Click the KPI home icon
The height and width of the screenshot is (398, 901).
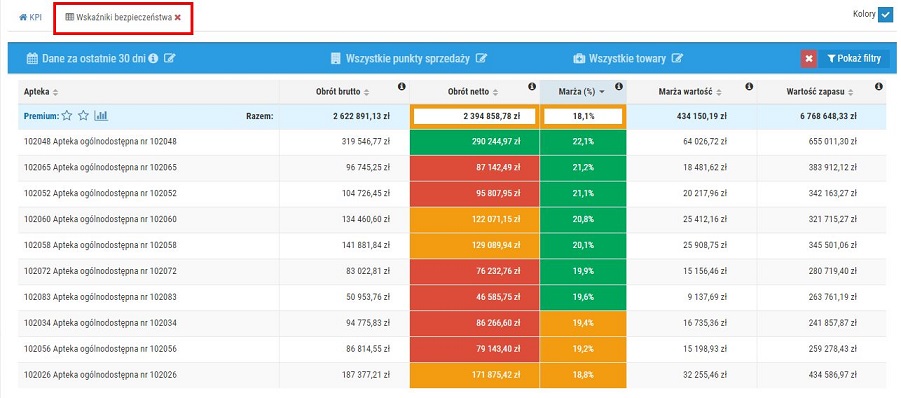23,17
